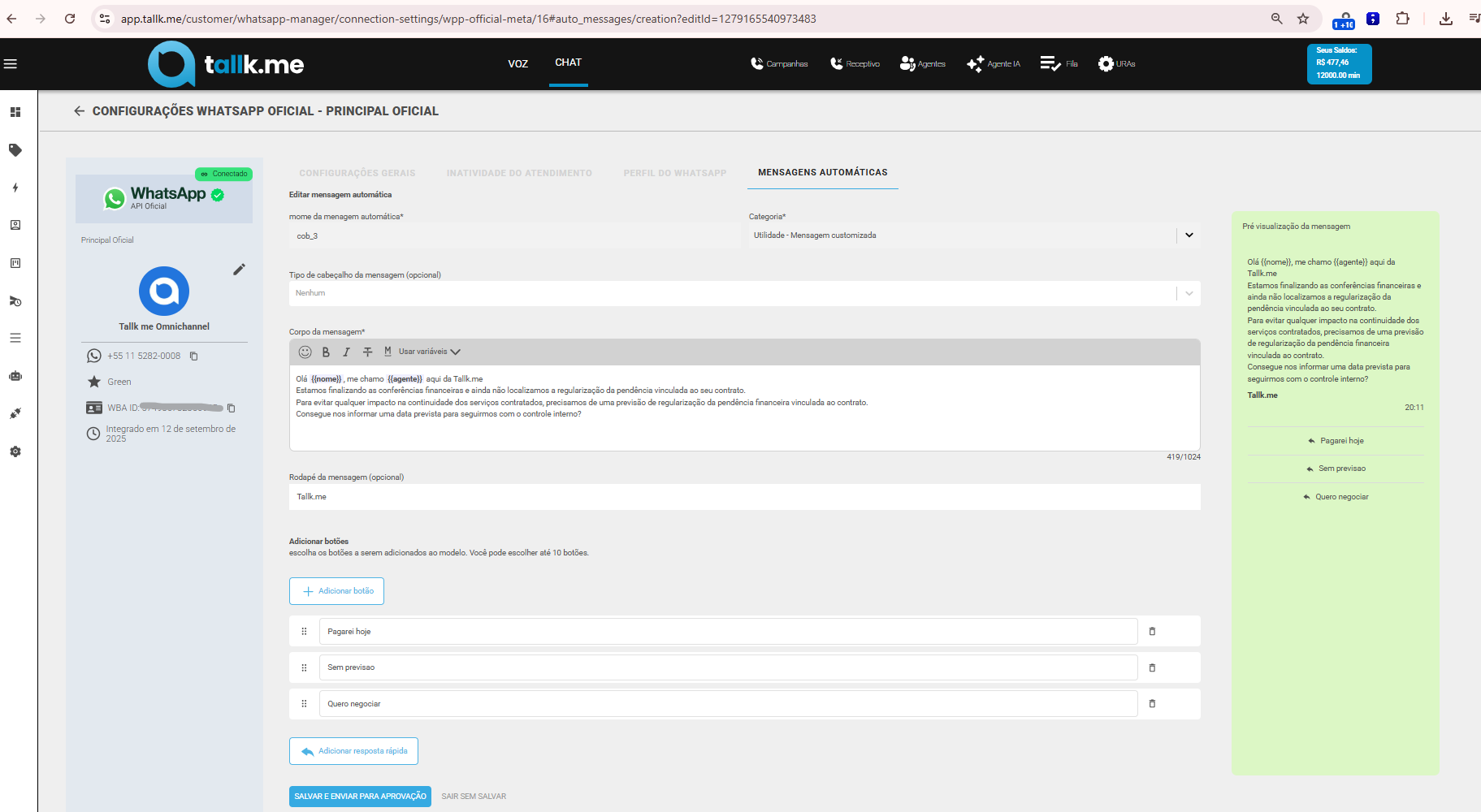Edit the Quero negociar button text field
This screenshot has width=1481, height=812.
click(x=728, y=704)
